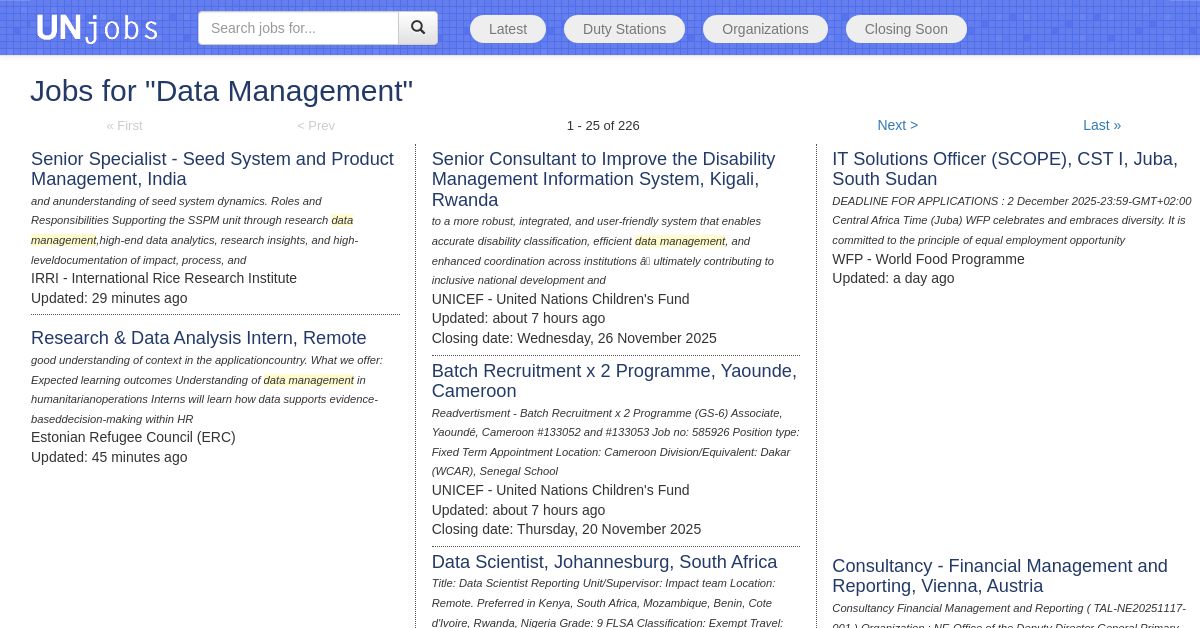Click the Prev page pagination link
The image size is (1200, 628).
coord(316,125)
